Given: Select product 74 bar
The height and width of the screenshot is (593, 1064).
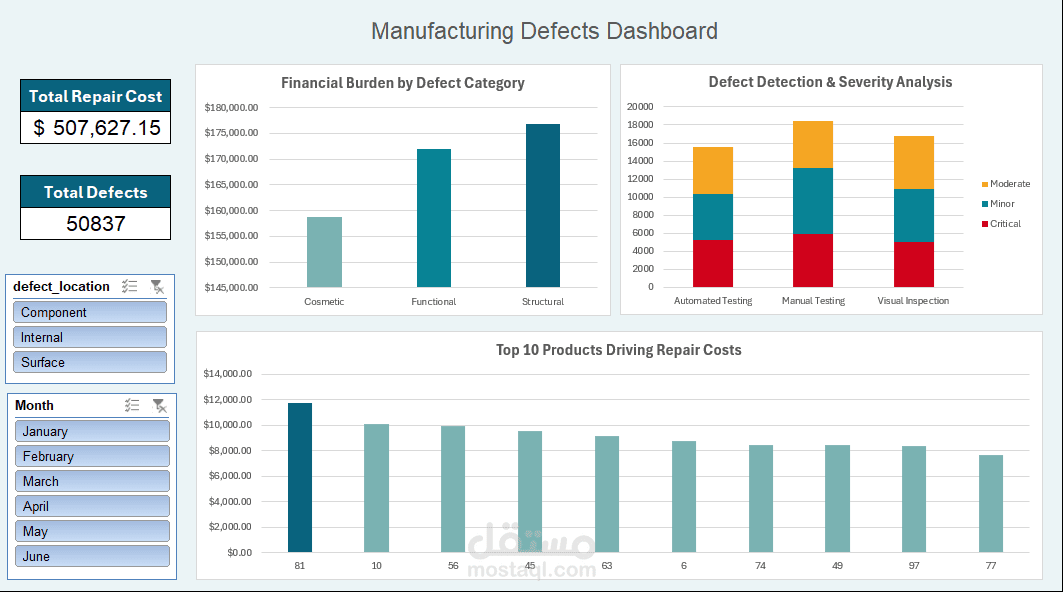Looking at the screenshot, I should pos(761,499).
